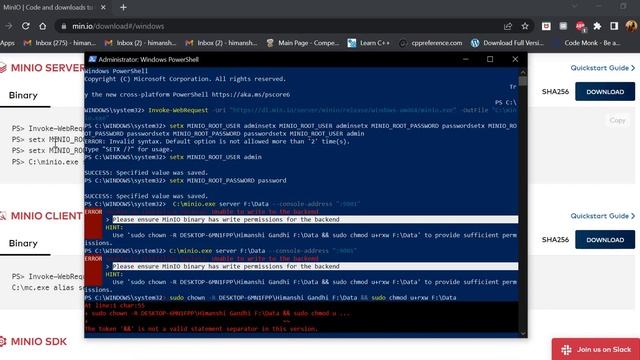Click the MinIO Client DOWNLOAD button

605,240
